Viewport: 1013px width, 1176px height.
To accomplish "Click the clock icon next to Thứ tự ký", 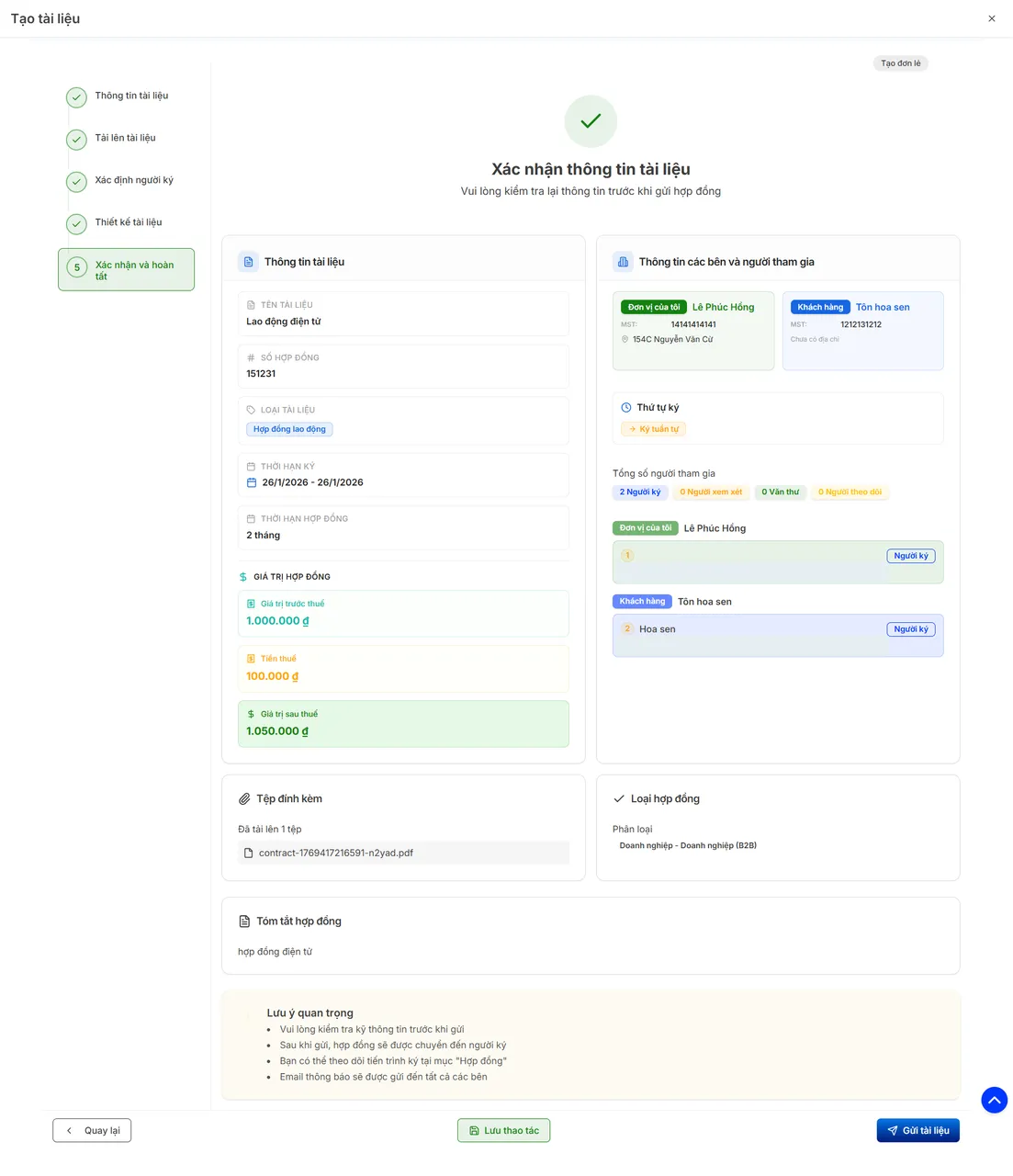I will pyautogui.click(x=626, y=408).
